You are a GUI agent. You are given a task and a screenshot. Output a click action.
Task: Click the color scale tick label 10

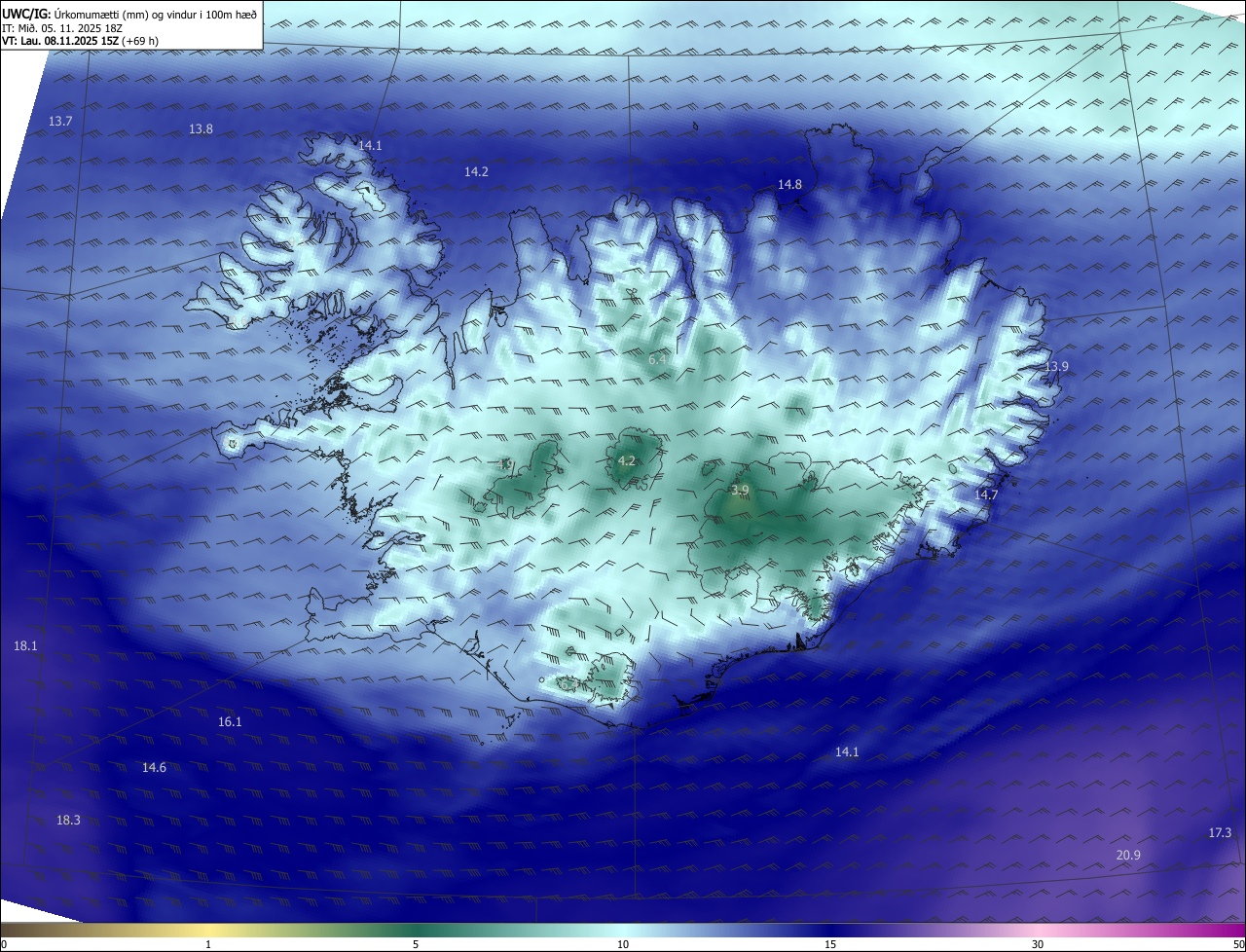pyautogui.click(x=623, y=944)
